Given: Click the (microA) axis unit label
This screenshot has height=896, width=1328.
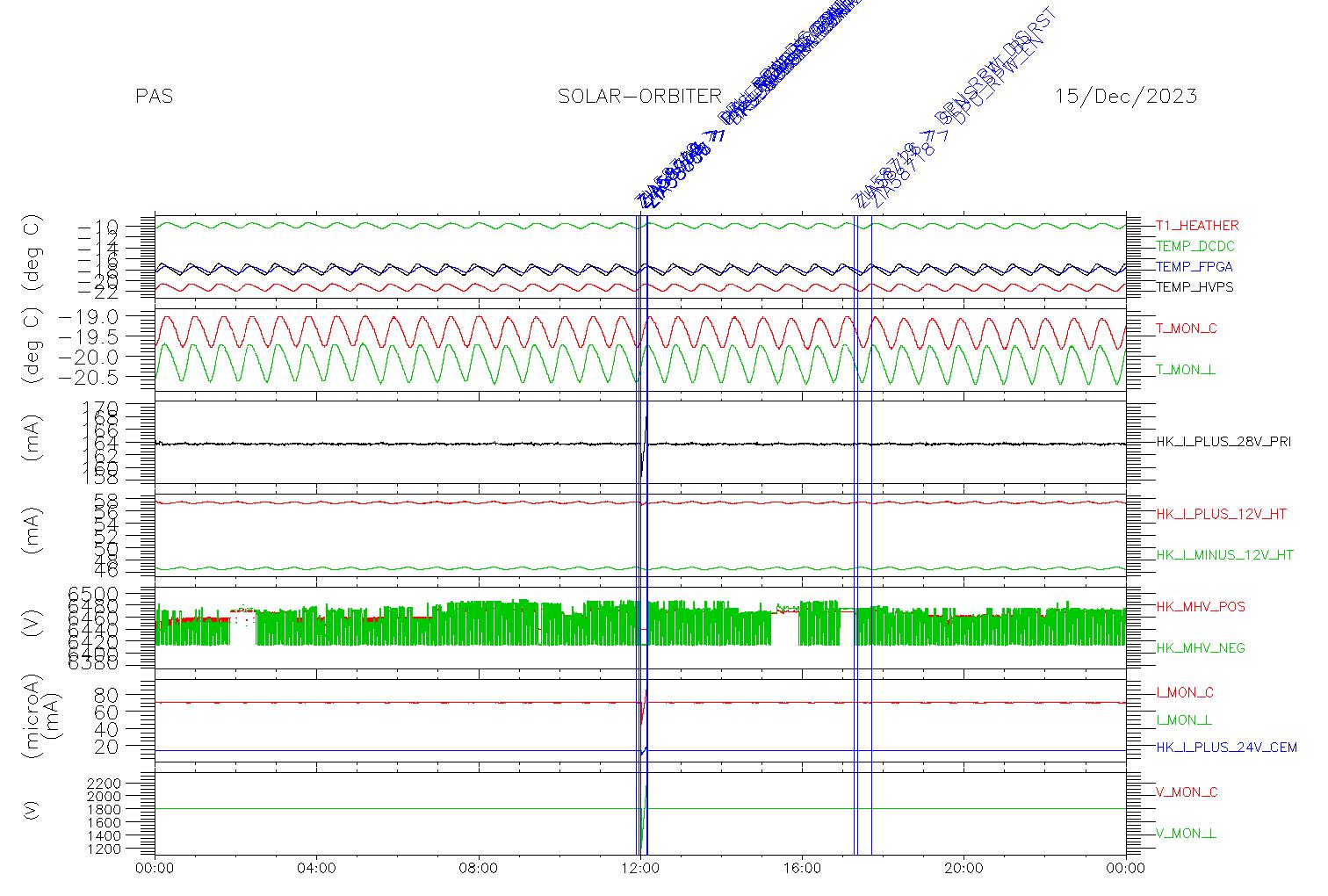Looking at the screenshot, I should (x=32, y=717).
